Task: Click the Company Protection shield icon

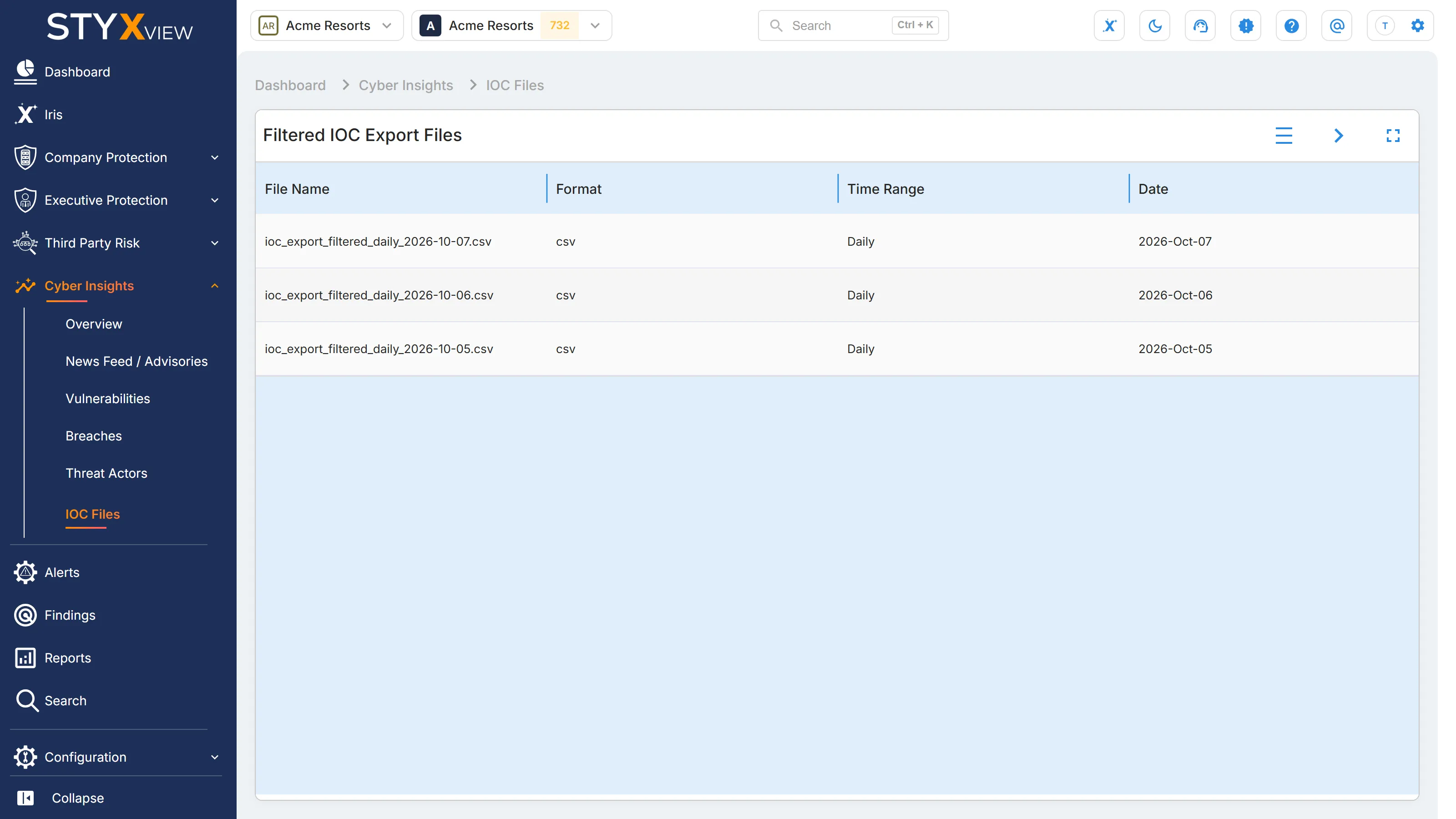Action: point(25,157)
